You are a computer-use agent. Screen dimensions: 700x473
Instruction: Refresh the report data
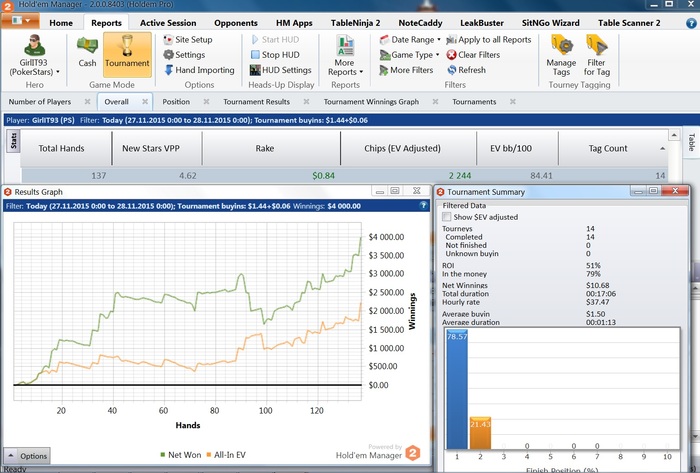pyautogui.click(x=466, y=70)
